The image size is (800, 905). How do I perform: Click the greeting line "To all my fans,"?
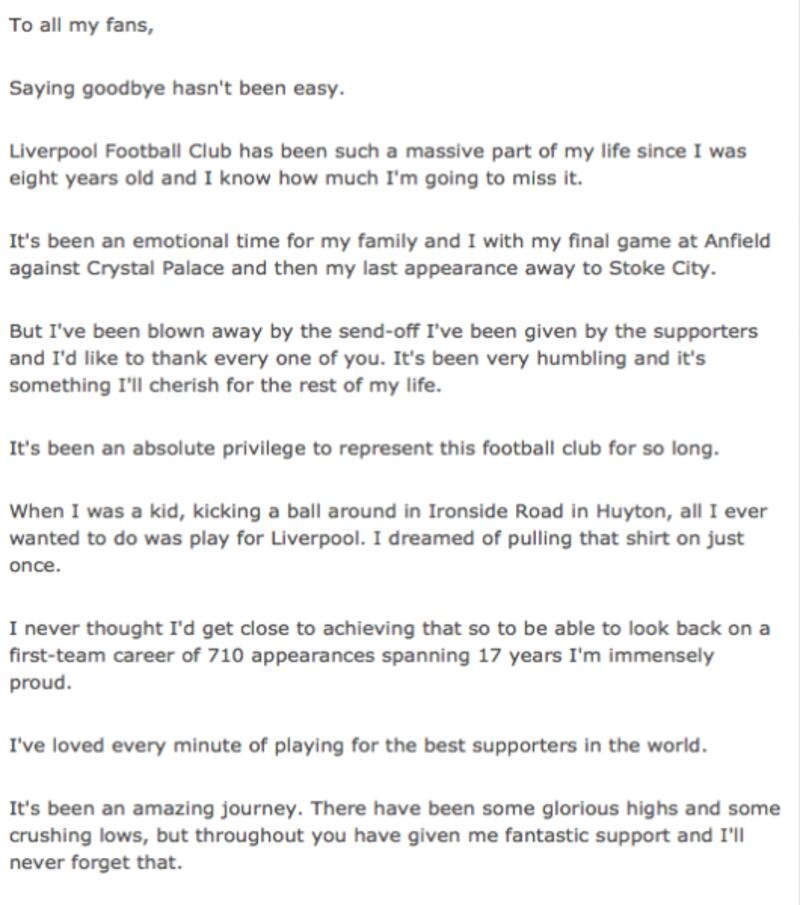81,26
